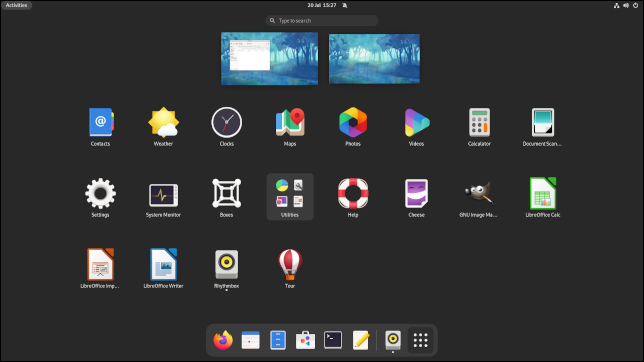
Task: Open Firefox from the dock
Action: tap(223, 340)
